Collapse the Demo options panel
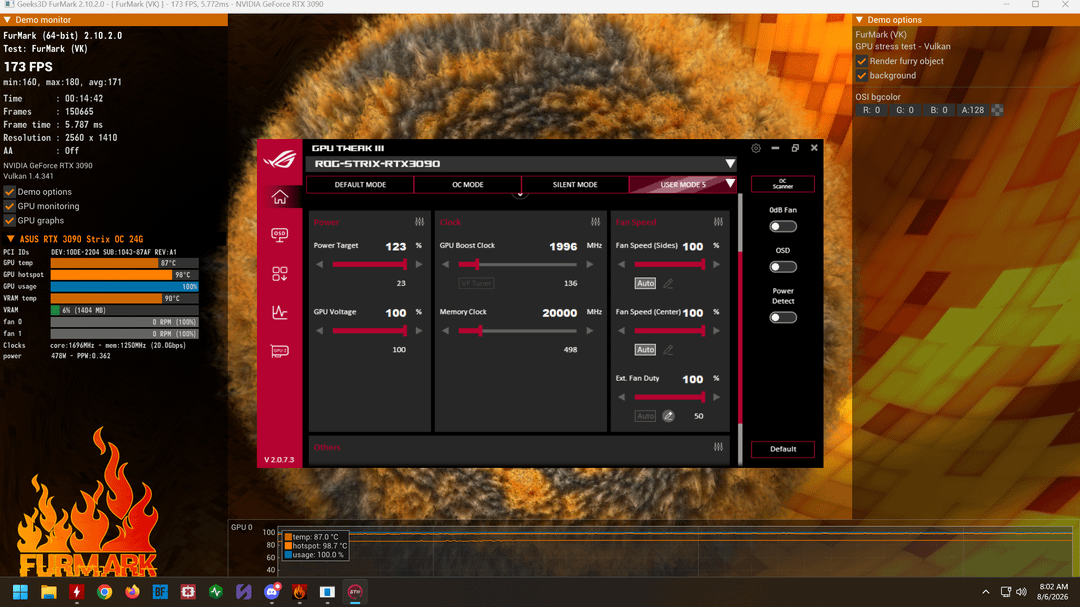The width and height of the screenshot is (1080, 607). coord(860,20)
